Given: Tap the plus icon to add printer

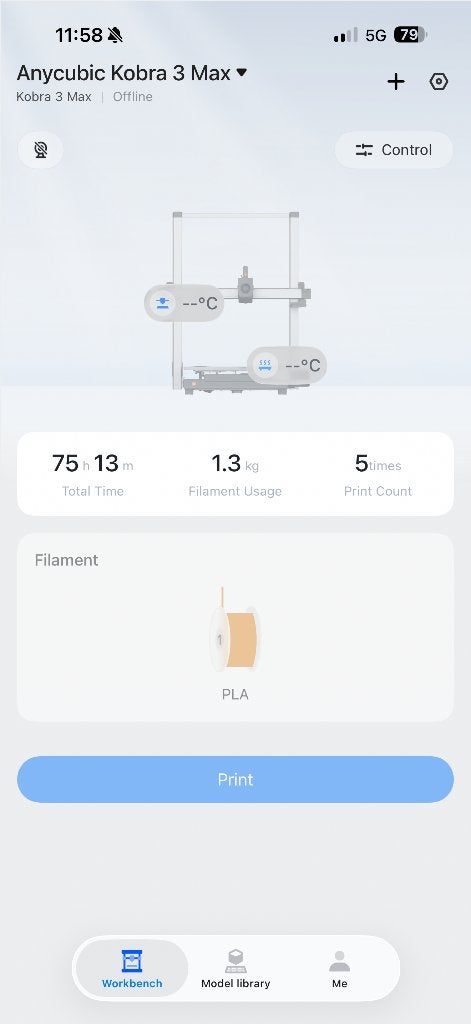Looking at the screenshot, I should (x=396, y=82).
